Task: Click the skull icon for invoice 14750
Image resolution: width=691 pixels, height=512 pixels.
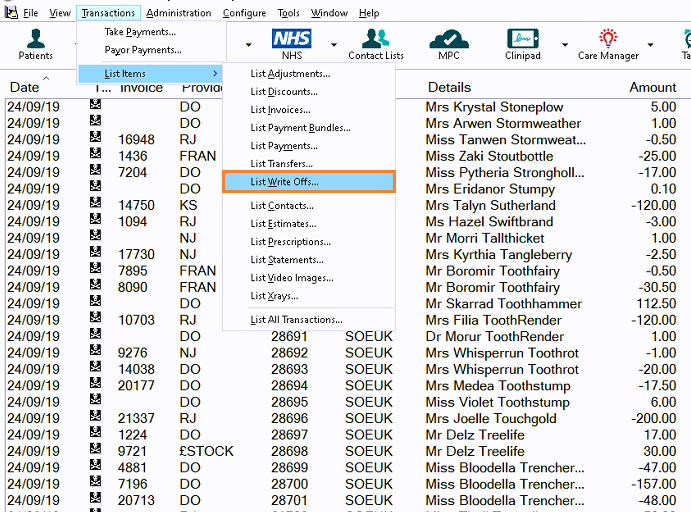Action: [x=96, y=205]
